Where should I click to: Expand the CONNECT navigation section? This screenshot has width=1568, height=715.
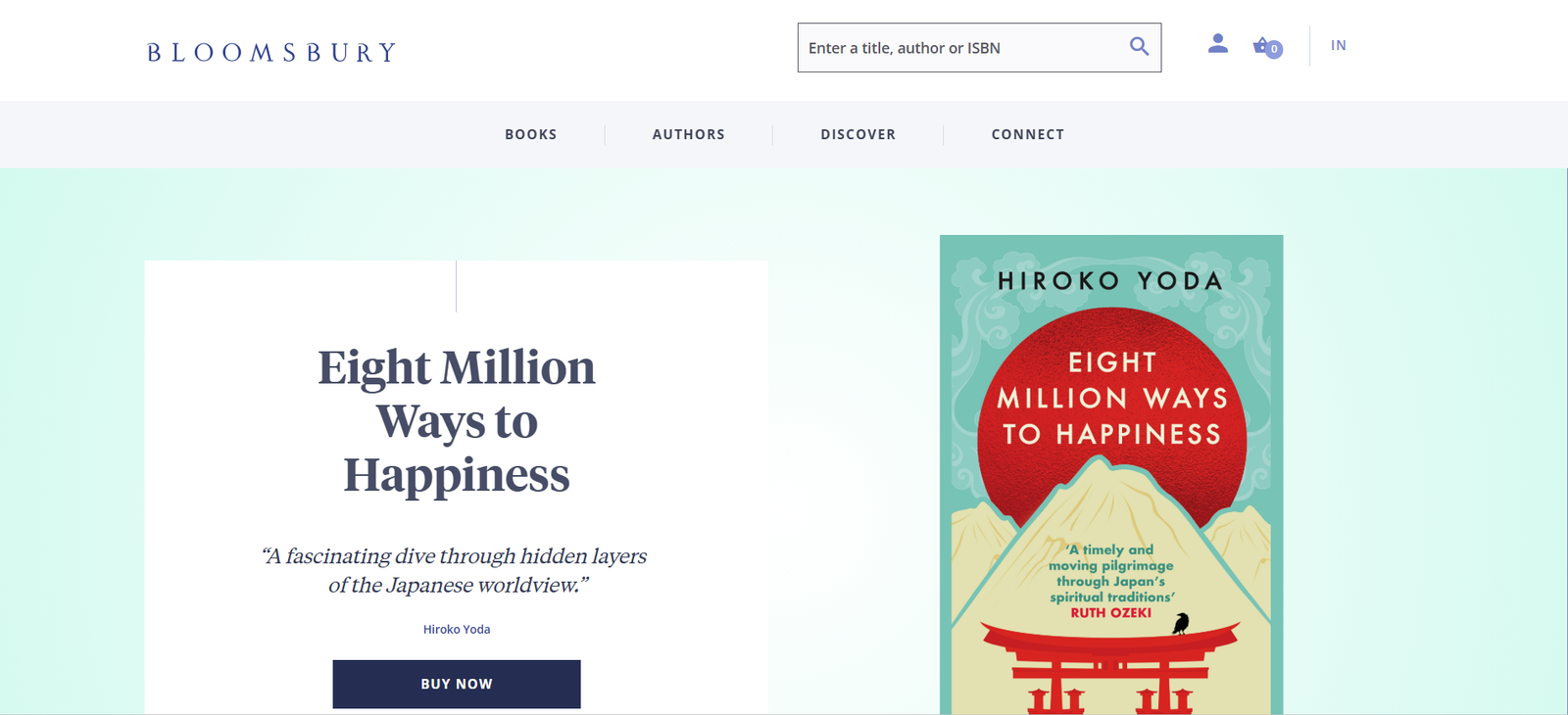(1028, 134)
